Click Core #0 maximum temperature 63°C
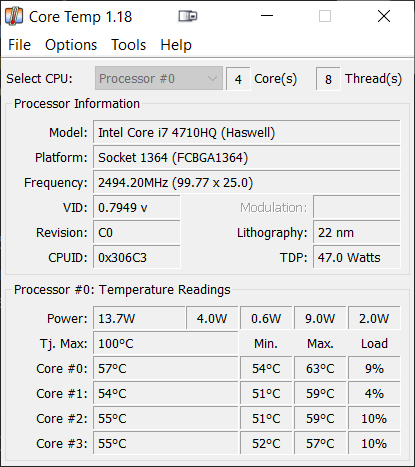Image resolution: width=415 pixels, height=467 pixels. pos(320,368)
